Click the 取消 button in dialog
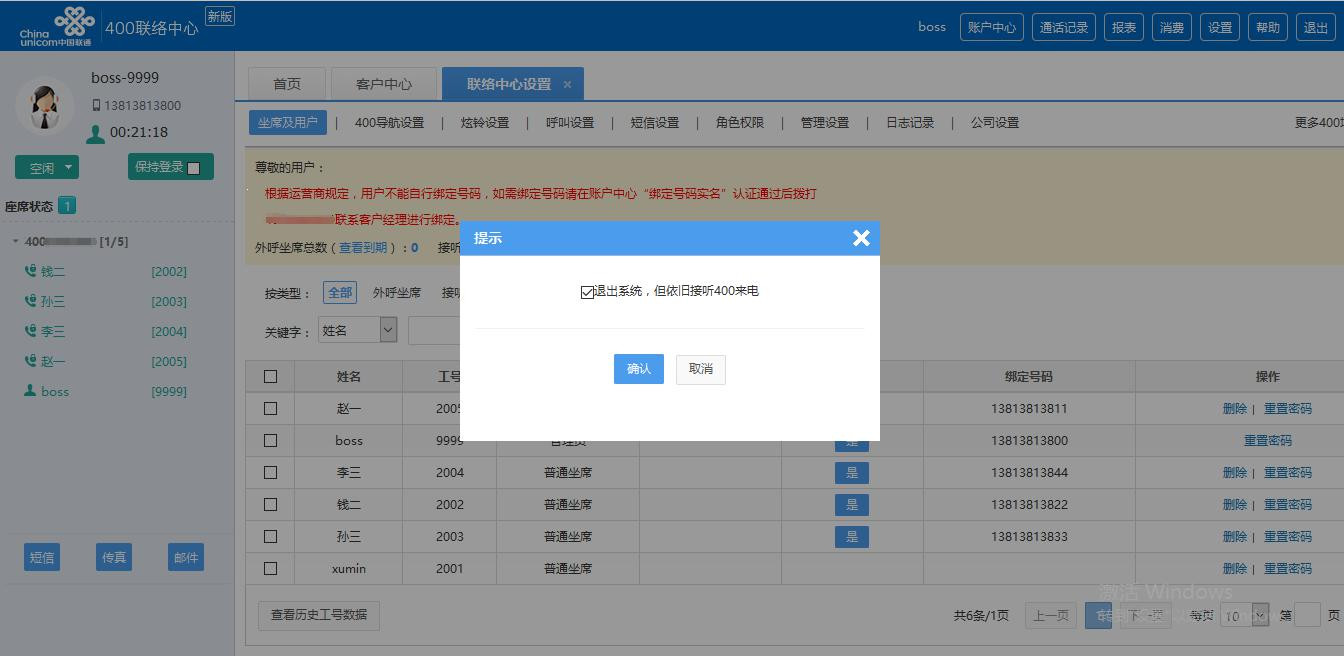 click(x=700, y=369)
